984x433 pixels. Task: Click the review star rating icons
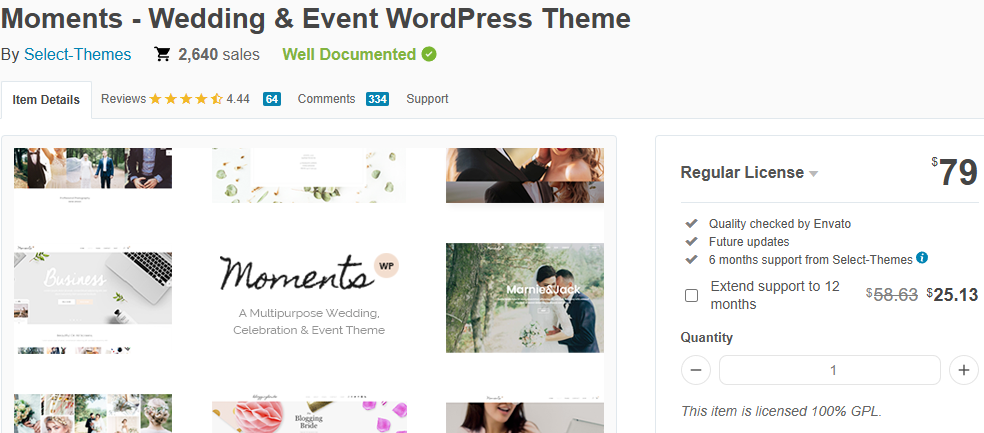click(186, 99)
